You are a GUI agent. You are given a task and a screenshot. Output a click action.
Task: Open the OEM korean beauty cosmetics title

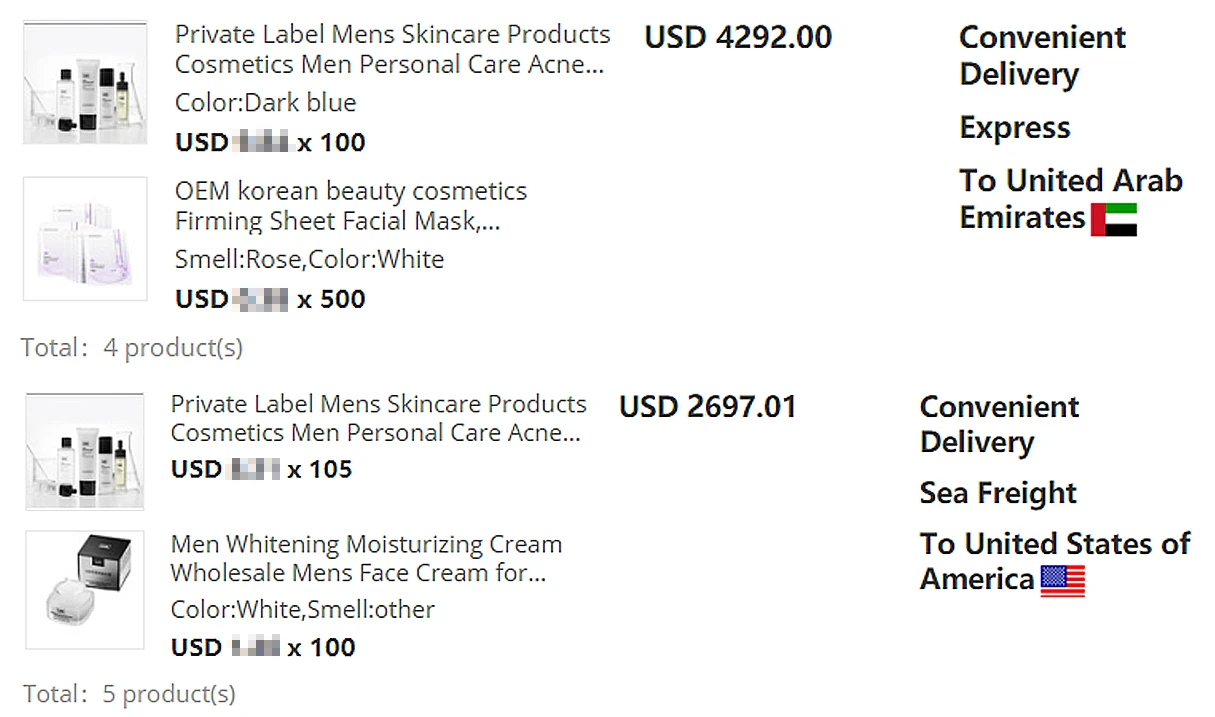(x=350, y=206)
